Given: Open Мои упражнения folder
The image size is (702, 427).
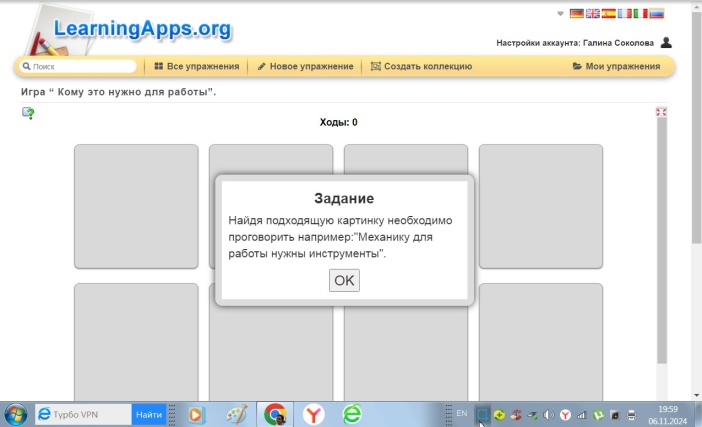Looking at the screenshot, I should [x=616, y=67].
